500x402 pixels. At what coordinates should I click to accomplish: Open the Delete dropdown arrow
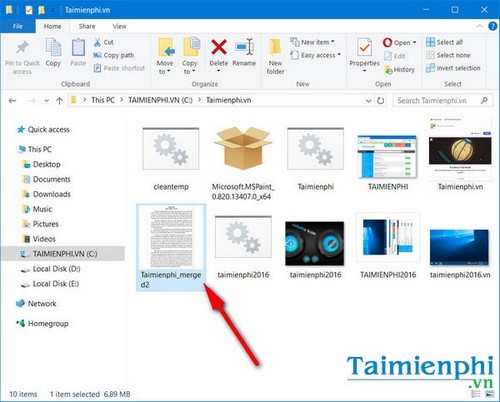coord(219,71)
